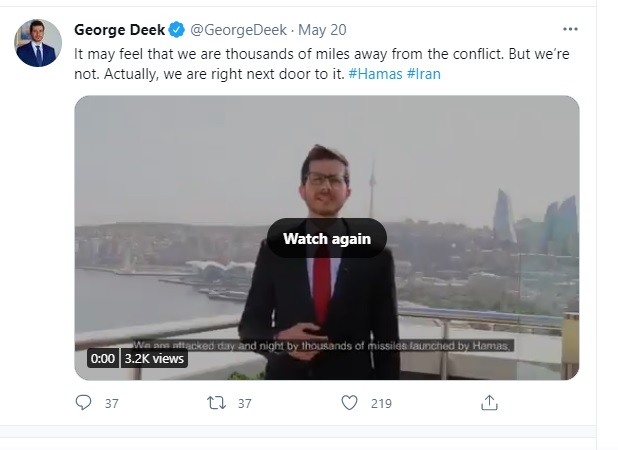Screen dimensions: 618x450
Task: Retweet using the arrows icon
Action: point(216,403)
